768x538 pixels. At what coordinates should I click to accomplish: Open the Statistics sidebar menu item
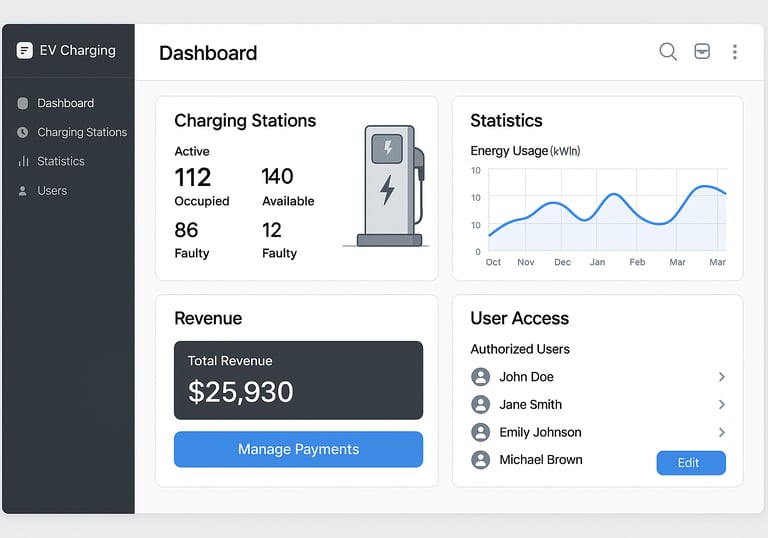tap(61, 161)
